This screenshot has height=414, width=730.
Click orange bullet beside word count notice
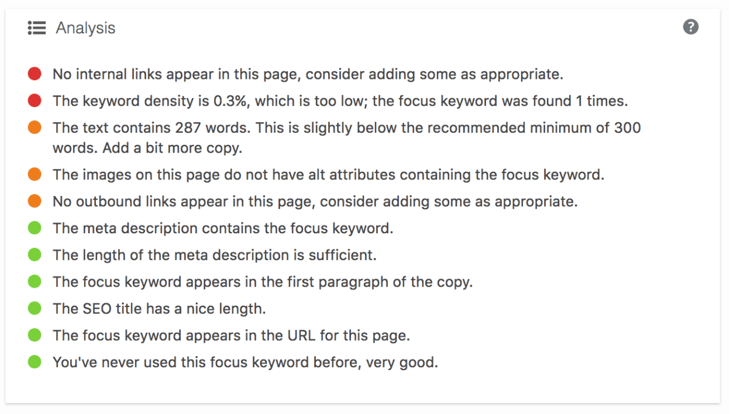click(x=35, y=128)
